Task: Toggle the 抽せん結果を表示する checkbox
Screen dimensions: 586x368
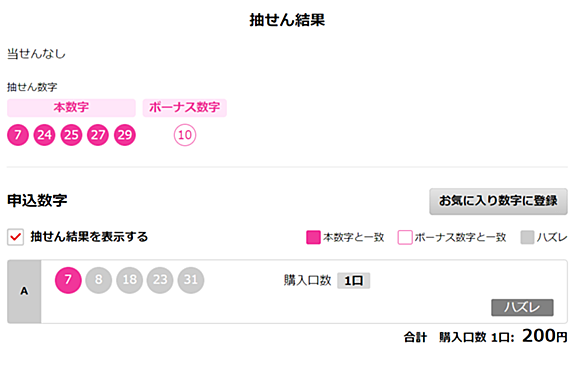Action: [x=15, y=237]
